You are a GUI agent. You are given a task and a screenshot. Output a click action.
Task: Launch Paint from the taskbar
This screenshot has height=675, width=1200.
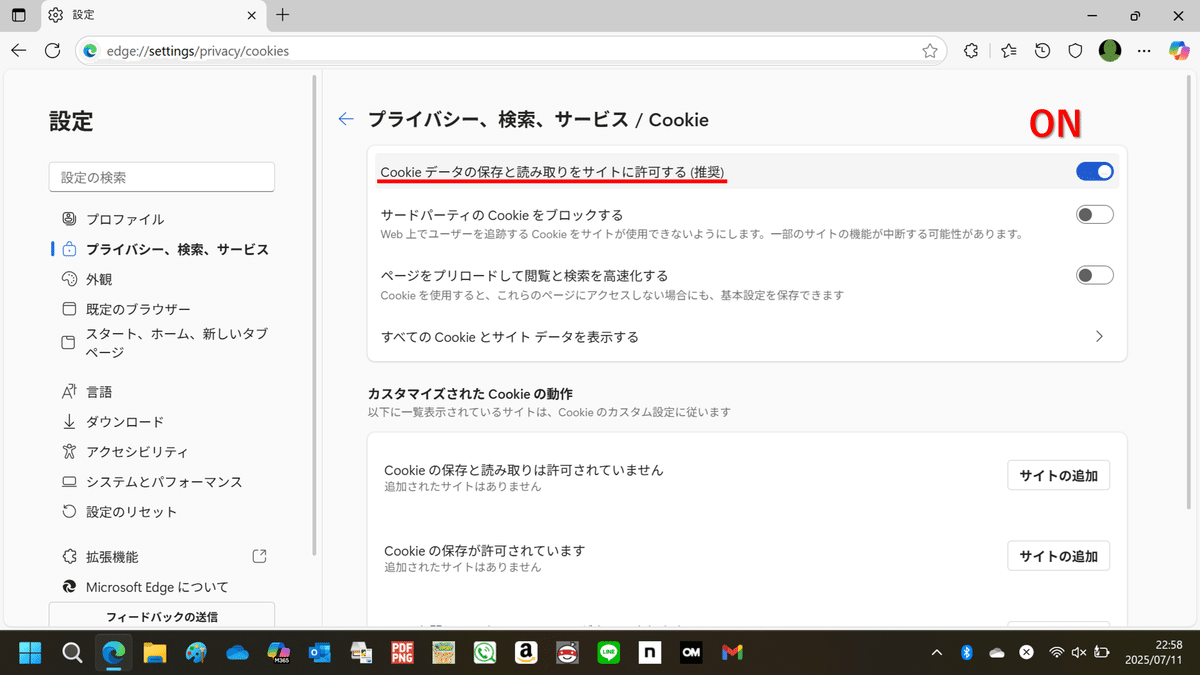(x=196, y=652)
